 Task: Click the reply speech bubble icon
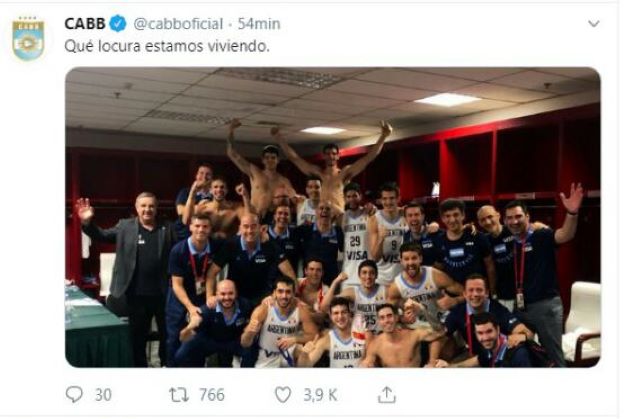[74, 394]
